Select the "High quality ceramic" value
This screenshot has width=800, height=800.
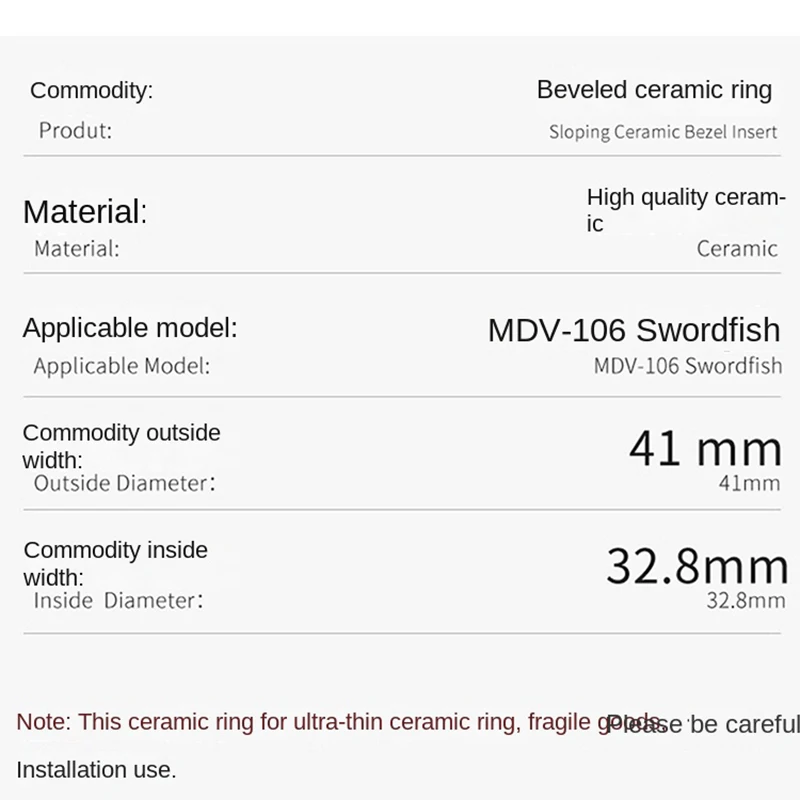pyautogui.click(x=685, y=209)
